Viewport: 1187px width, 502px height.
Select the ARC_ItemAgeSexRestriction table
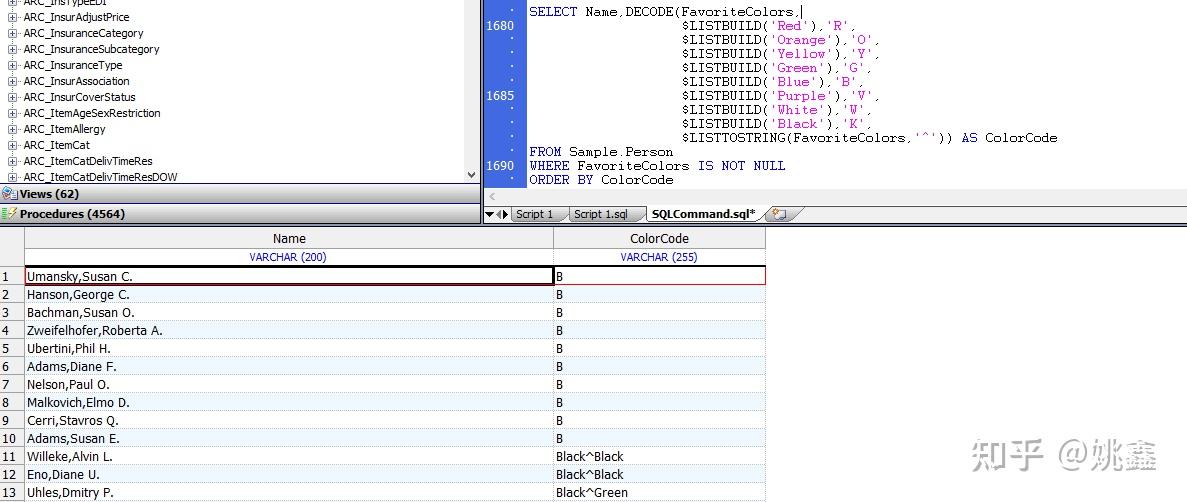[92, 113]
